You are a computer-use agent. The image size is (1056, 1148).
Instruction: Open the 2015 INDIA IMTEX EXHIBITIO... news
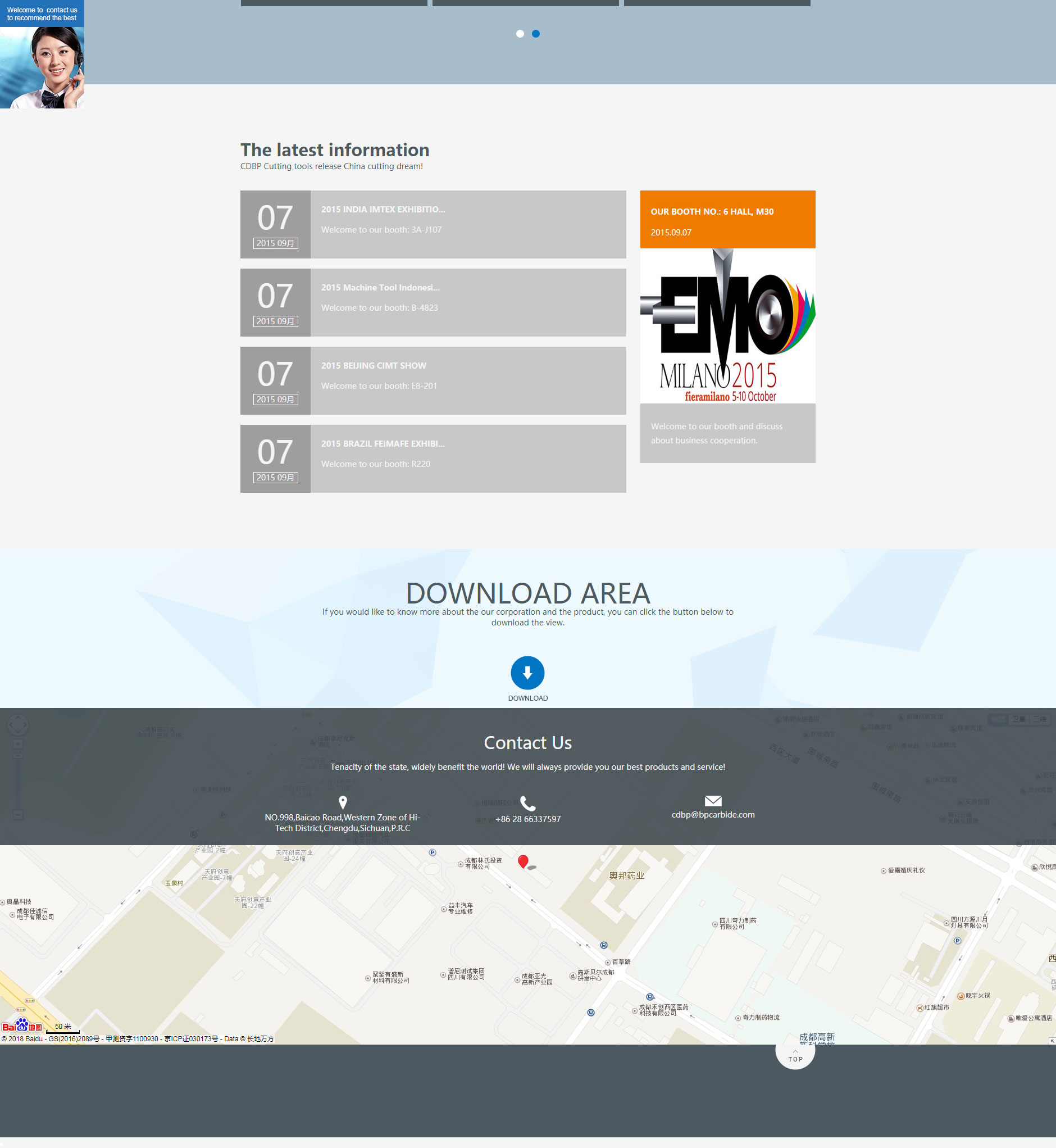pos(383,209)
